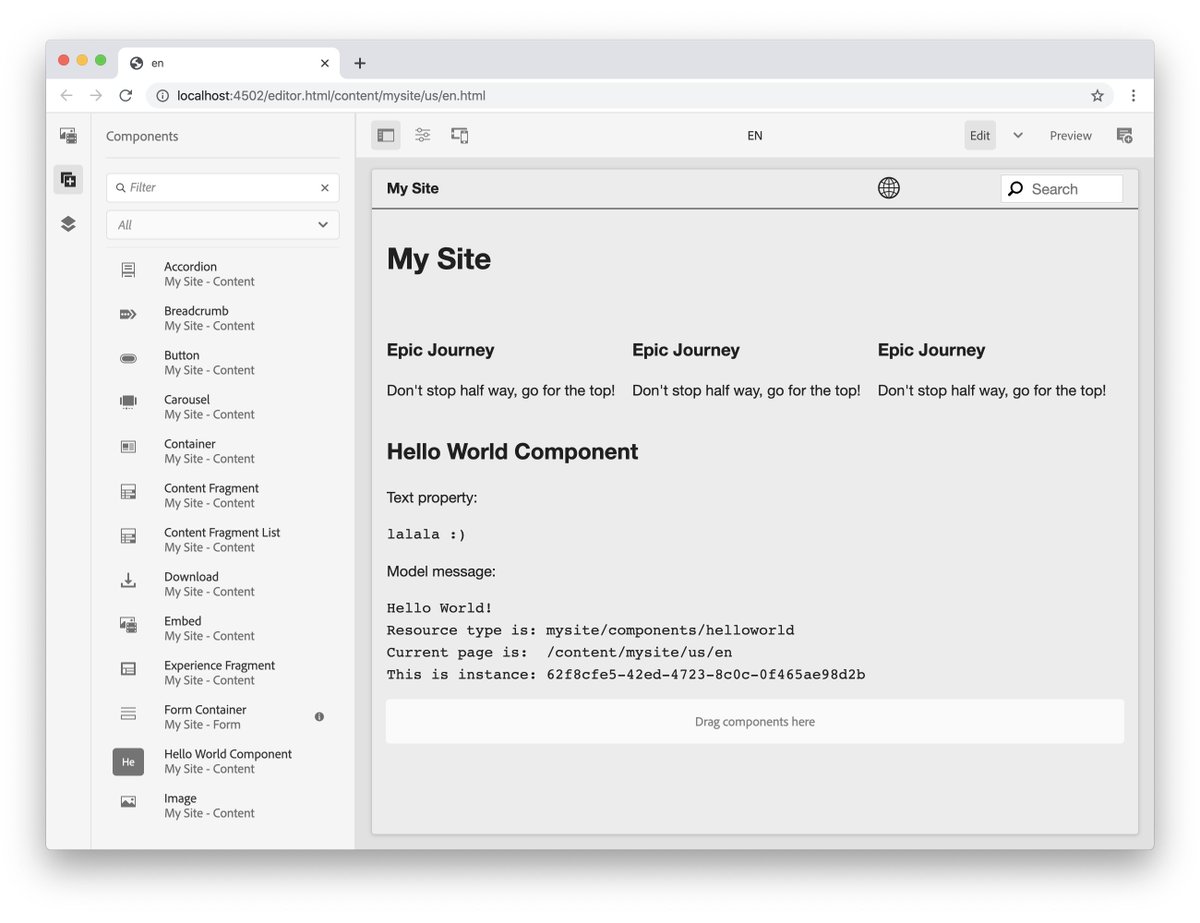Screen dimensions: 1200x923
Task: Click the Accordion component label
Action: (190, 267)
